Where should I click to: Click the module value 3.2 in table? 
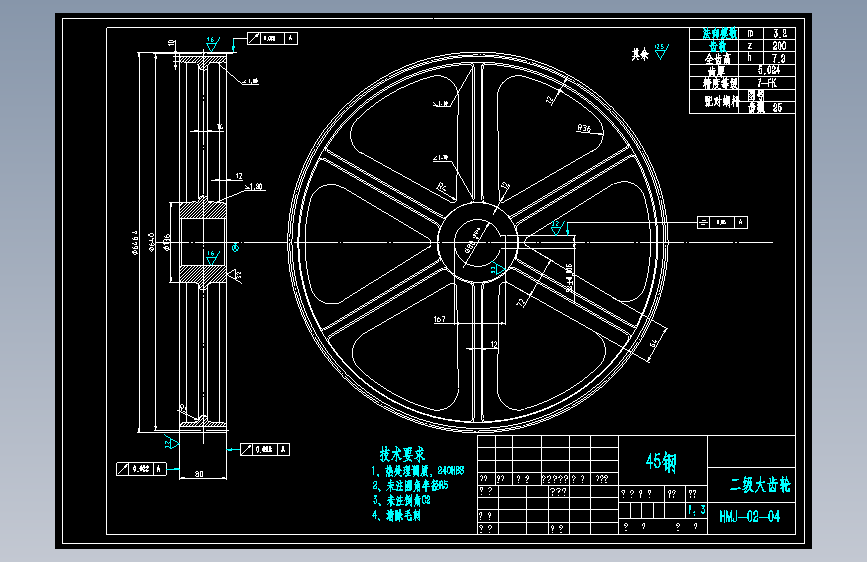pos(780,34)
